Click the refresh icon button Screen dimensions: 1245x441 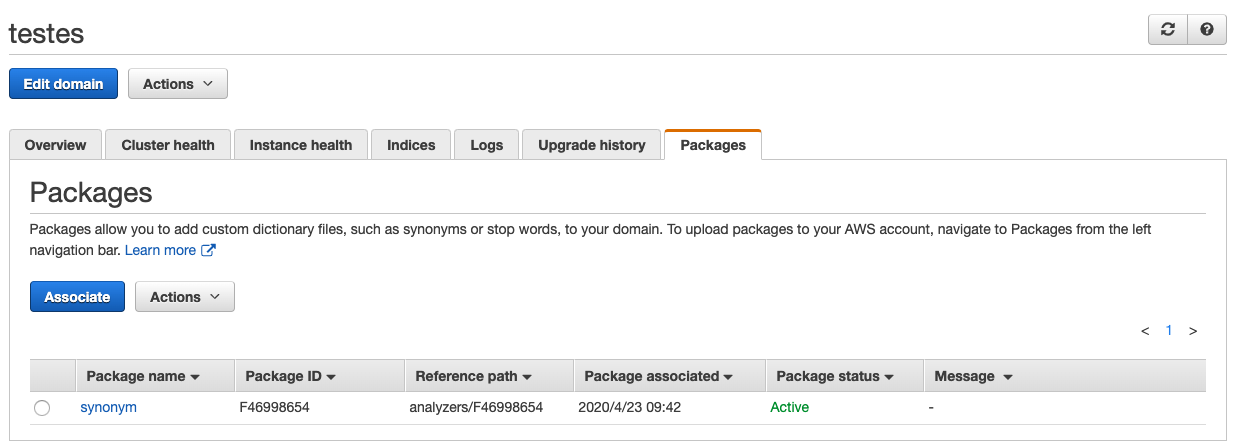coord(1167,30)
